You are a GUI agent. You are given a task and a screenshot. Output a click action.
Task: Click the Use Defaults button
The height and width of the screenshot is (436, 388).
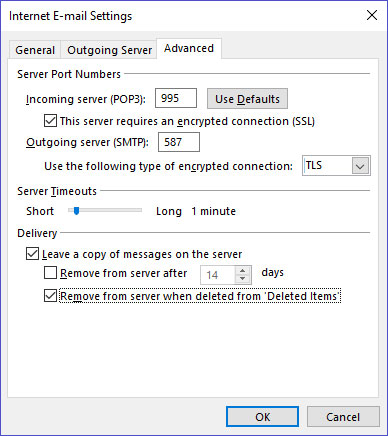click(247, 99)
